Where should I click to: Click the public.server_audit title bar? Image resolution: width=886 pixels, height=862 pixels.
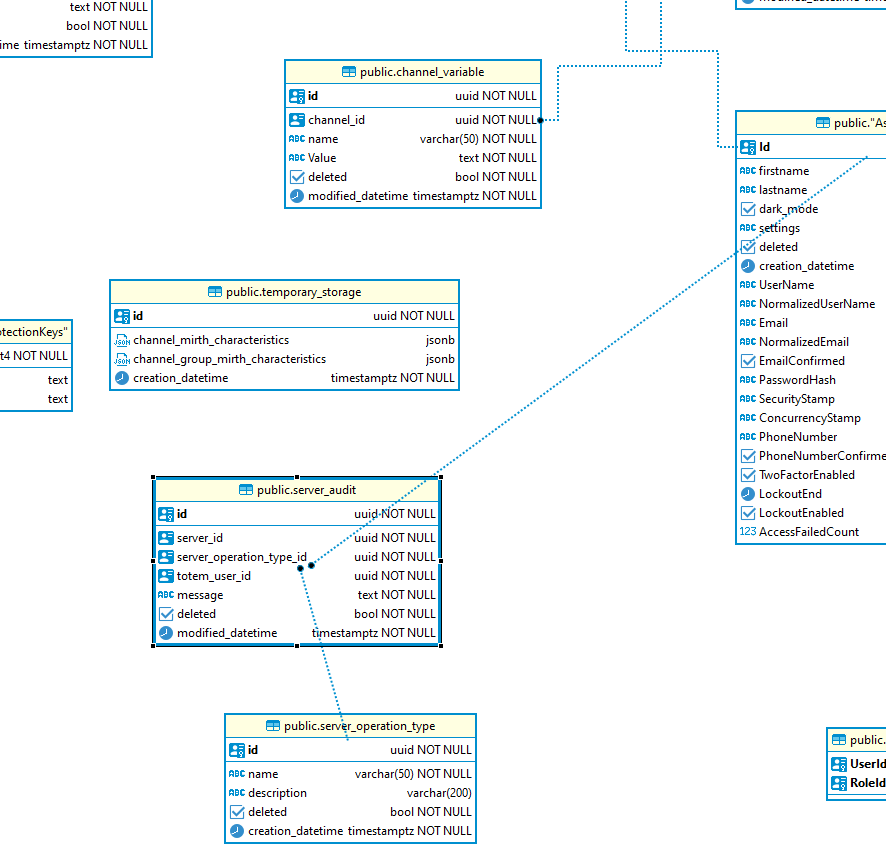pyautogui.click(x=297, y=489)
